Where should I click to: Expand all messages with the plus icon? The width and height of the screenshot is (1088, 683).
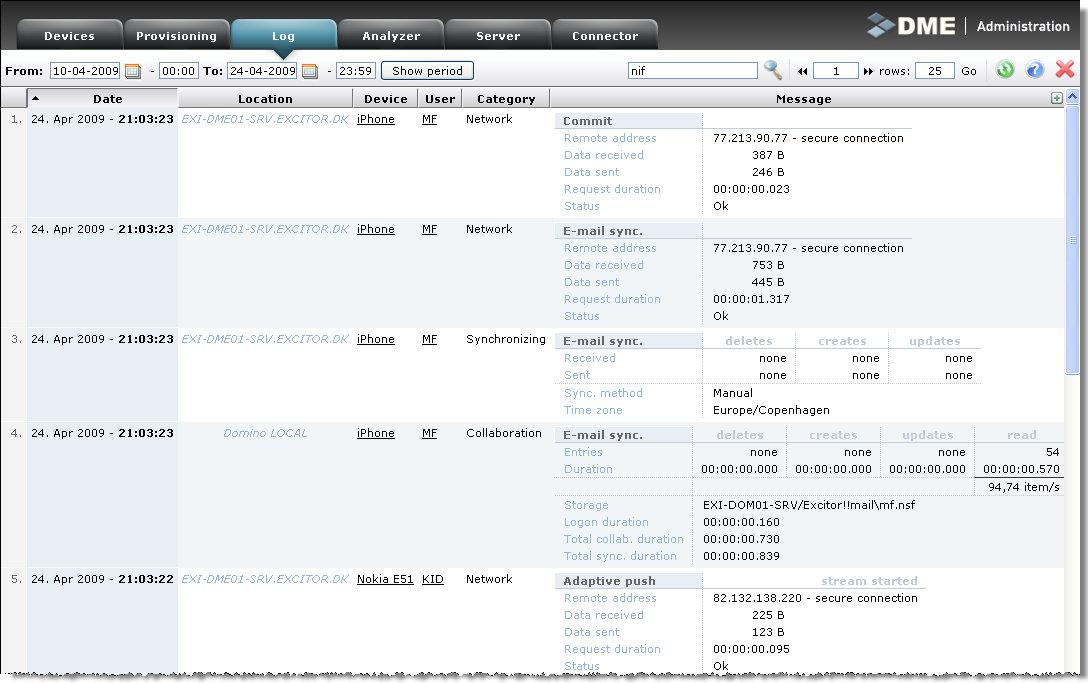point(1056,98)
